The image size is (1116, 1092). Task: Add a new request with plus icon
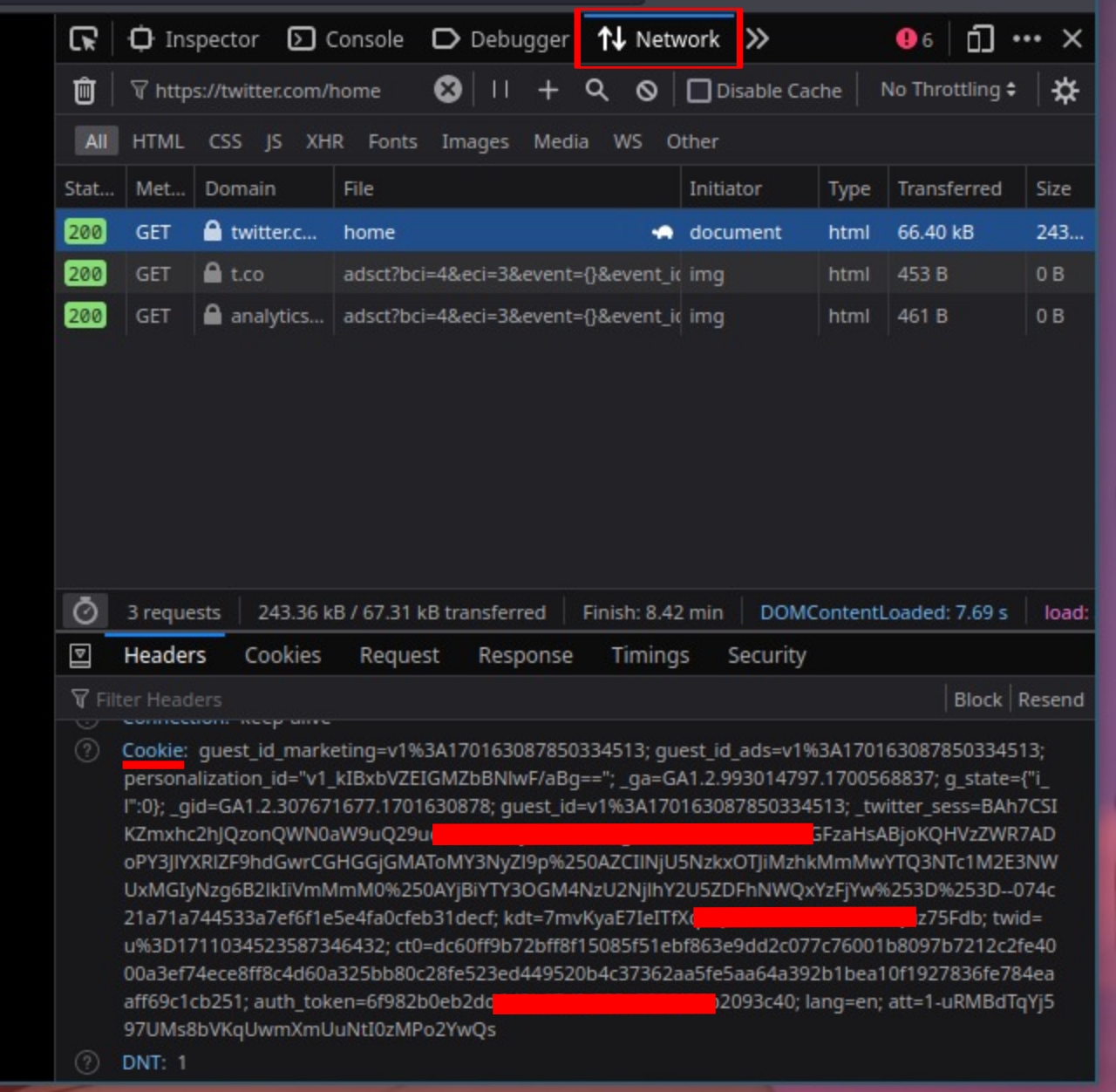548,90
